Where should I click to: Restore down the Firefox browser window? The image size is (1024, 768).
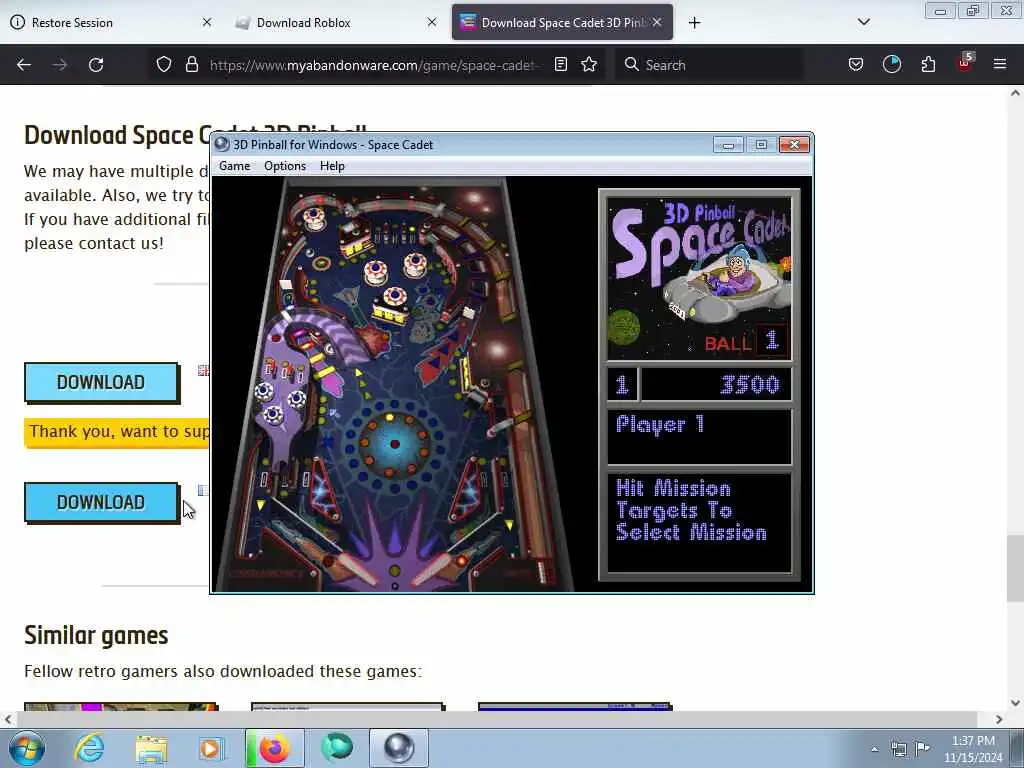click(x=973, y=10)
